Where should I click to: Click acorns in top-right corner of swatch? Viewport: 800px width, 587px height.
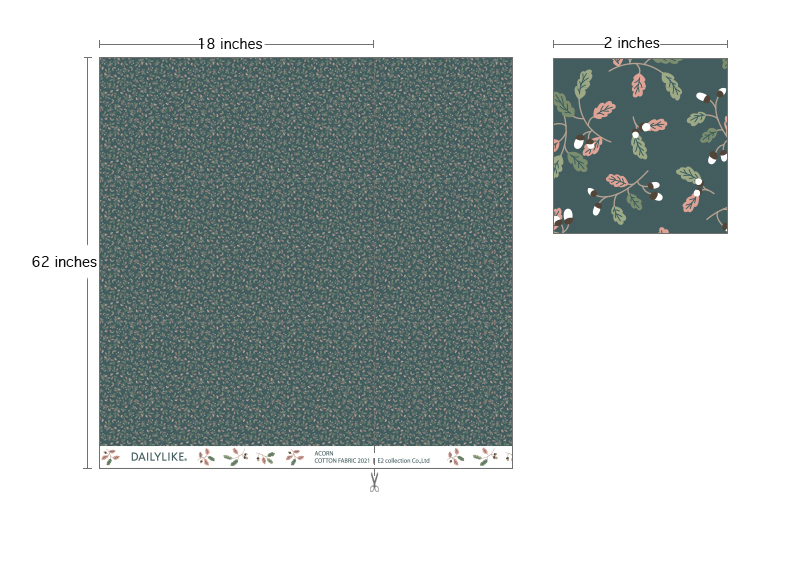tap(714, 97)
